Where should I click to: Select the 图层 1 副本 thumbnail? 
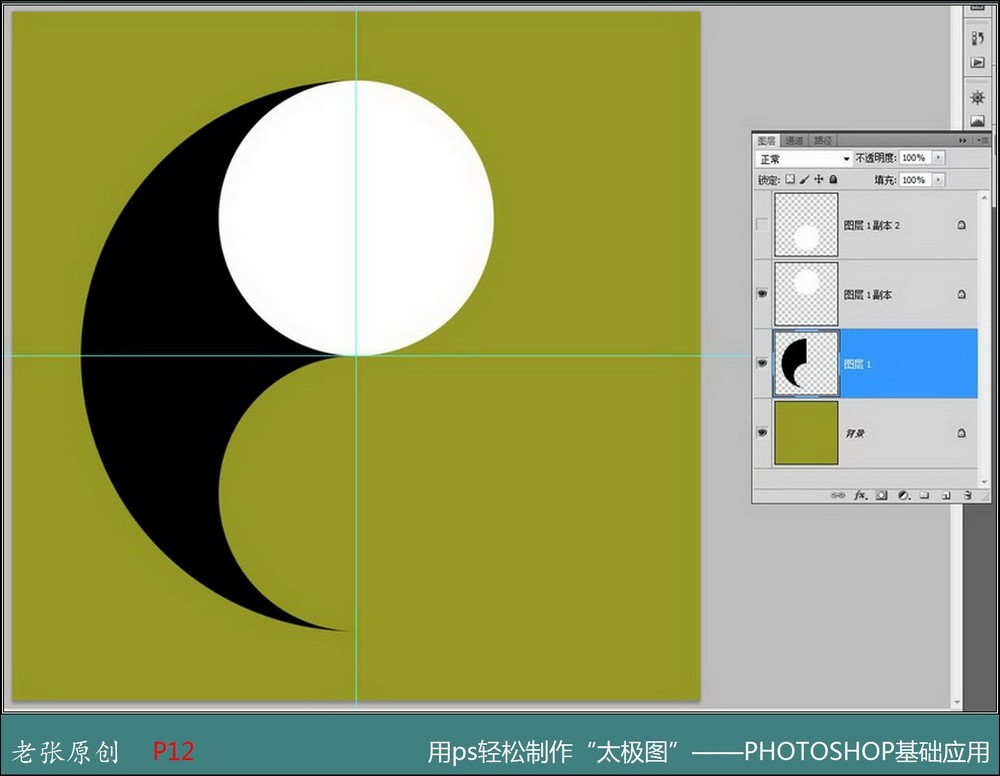pos(806,294)
